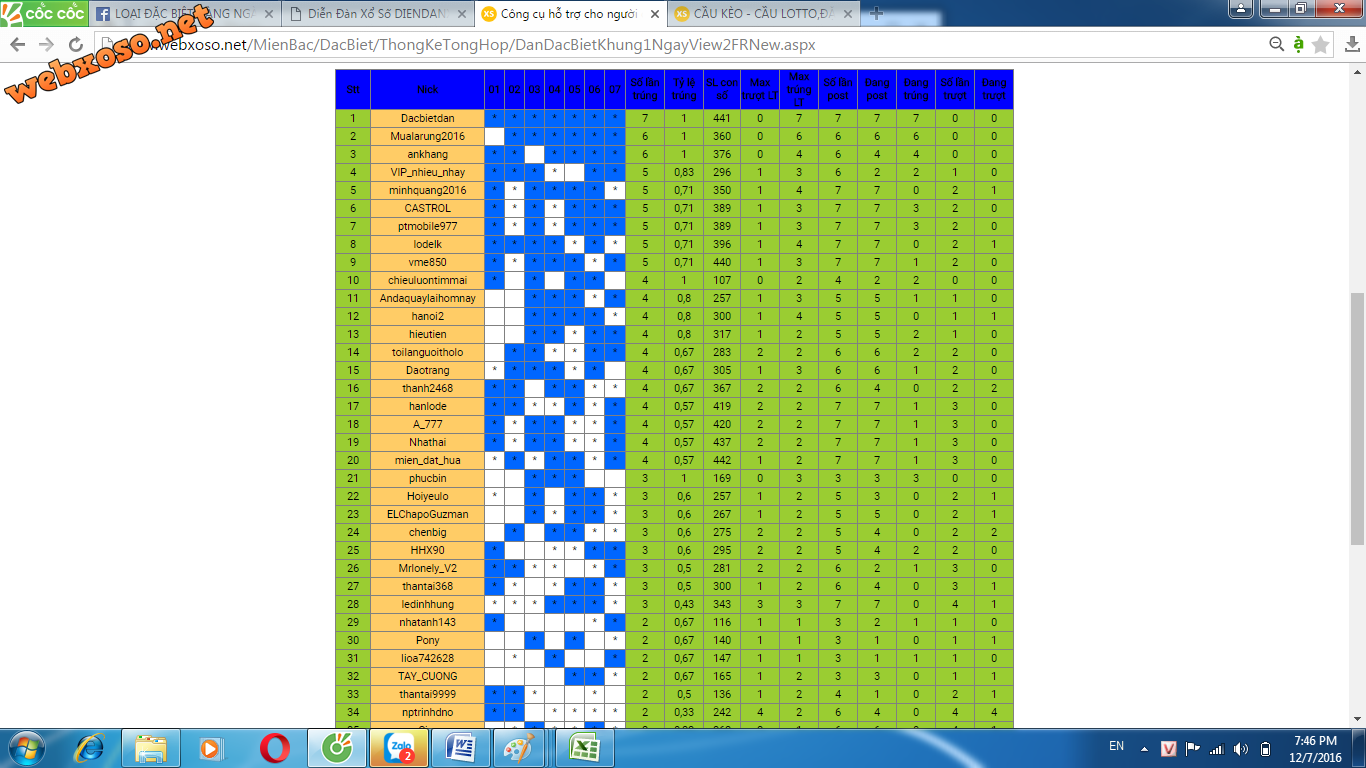Open a new tab with the plus button
Screen dimensions: 1366x768
(x=877, y=13)
